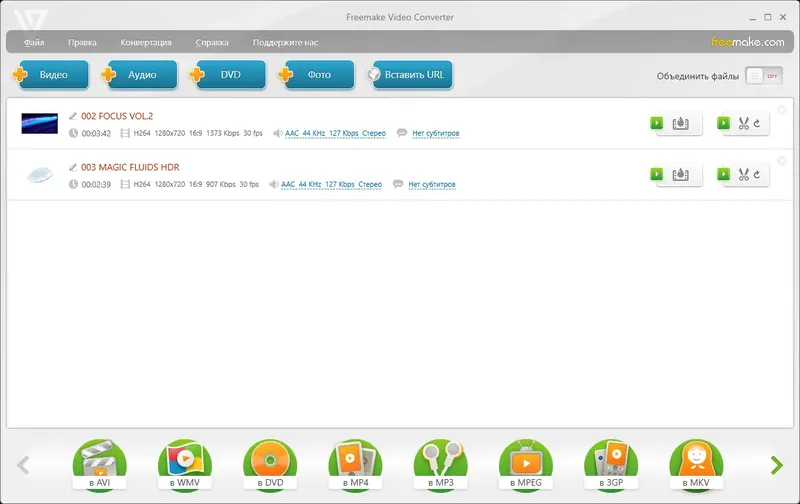
Task: Rename 002 FOCUS VOL.2 via pencil icon
Action: (x=73, y=116)
